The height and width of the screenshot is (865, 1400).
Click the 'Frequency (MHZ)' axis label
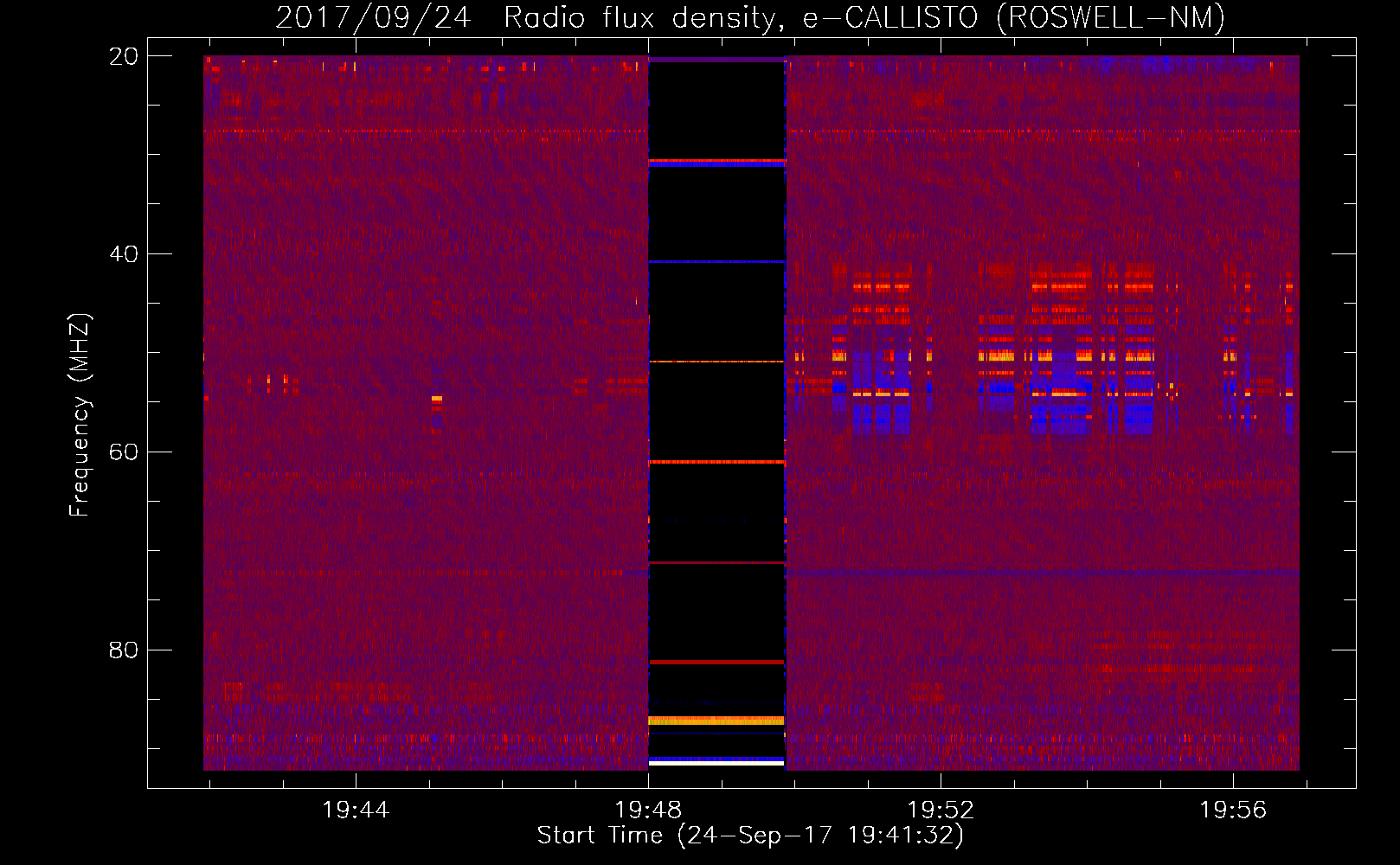(x=80, y=415)
